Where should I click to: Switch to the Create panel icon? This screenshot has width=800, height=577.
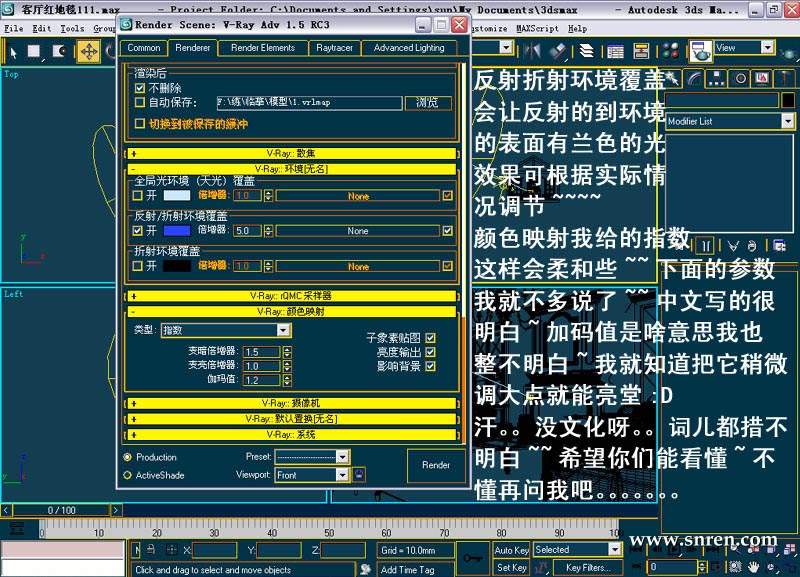(673, 78)
